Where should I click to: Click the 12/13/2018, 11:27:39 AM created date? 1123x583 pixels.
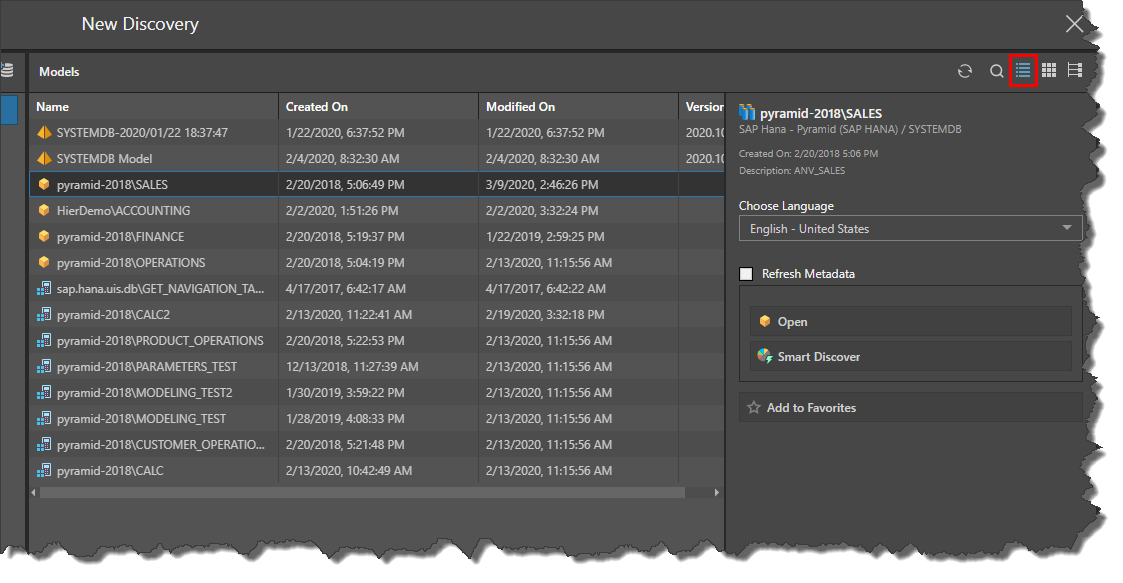tap(352, 367)
